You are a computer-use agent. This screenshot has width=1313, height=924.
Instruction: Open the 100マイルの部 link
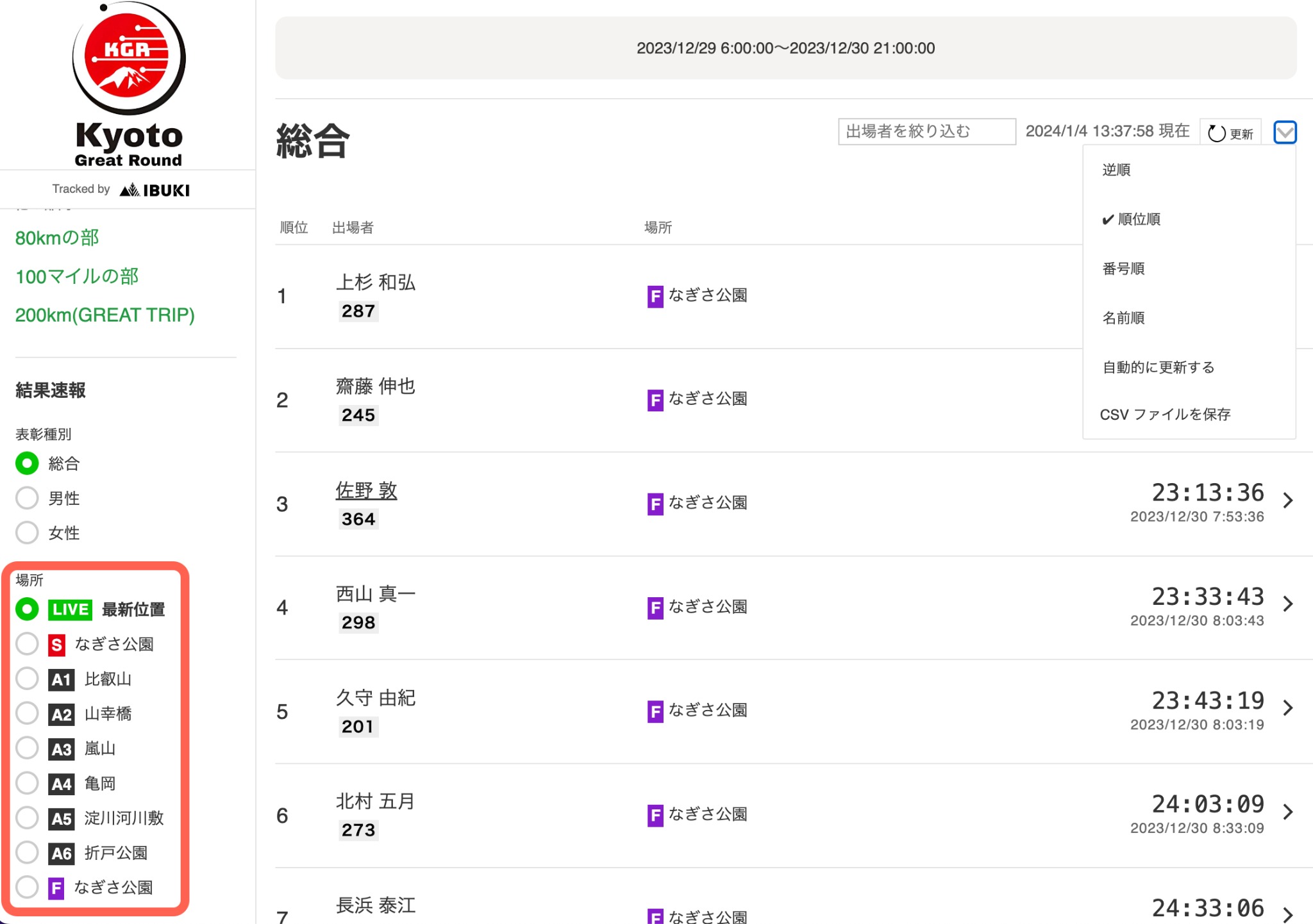[77, 276]
